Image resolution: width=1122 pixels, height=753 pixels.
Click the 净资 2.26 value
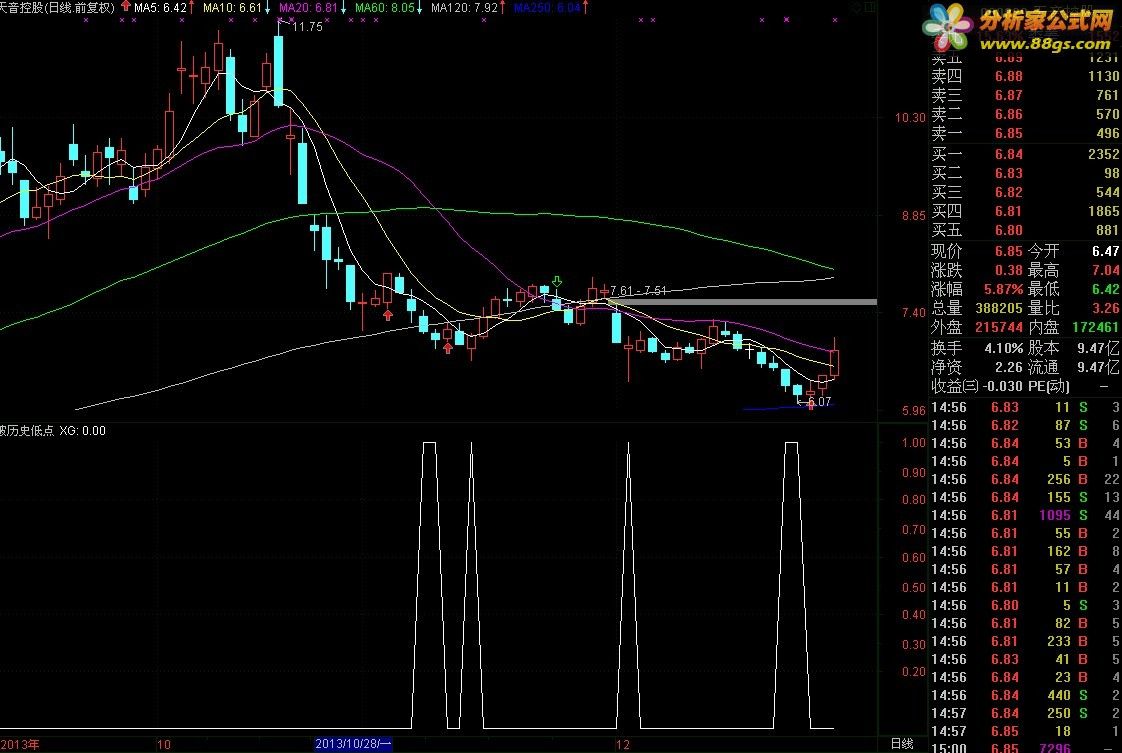1008,367
